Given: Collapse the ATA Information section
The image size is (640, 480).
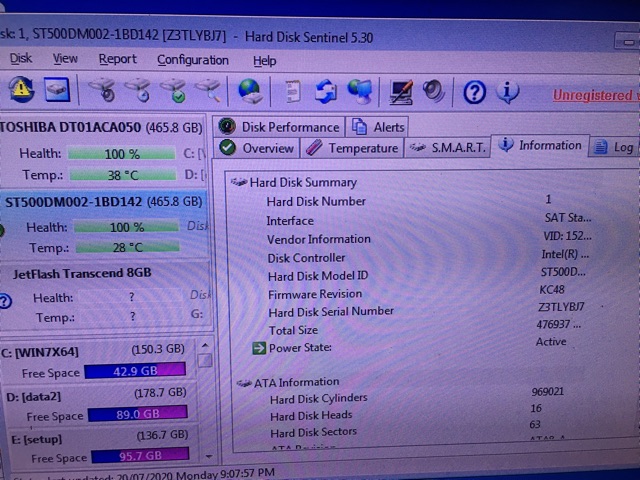Looking at the screenshot, I should [x=243, y=382].
